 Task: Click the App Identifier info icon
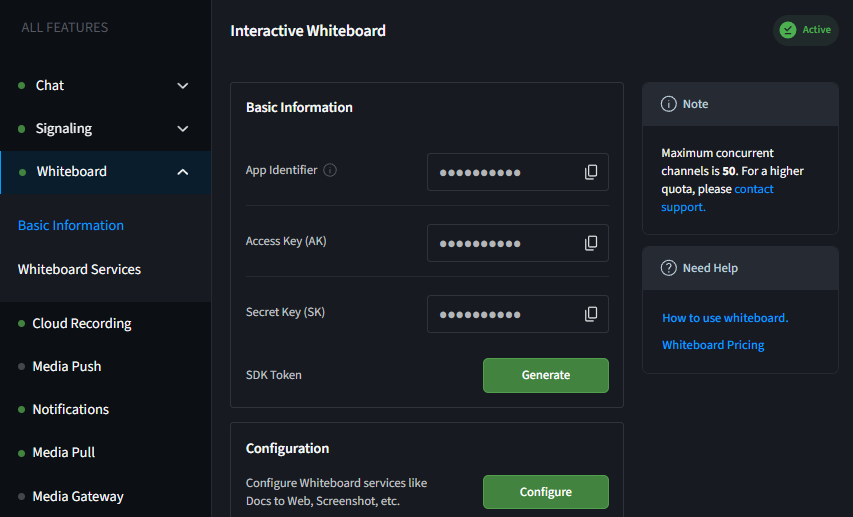(x=330, y=170)
